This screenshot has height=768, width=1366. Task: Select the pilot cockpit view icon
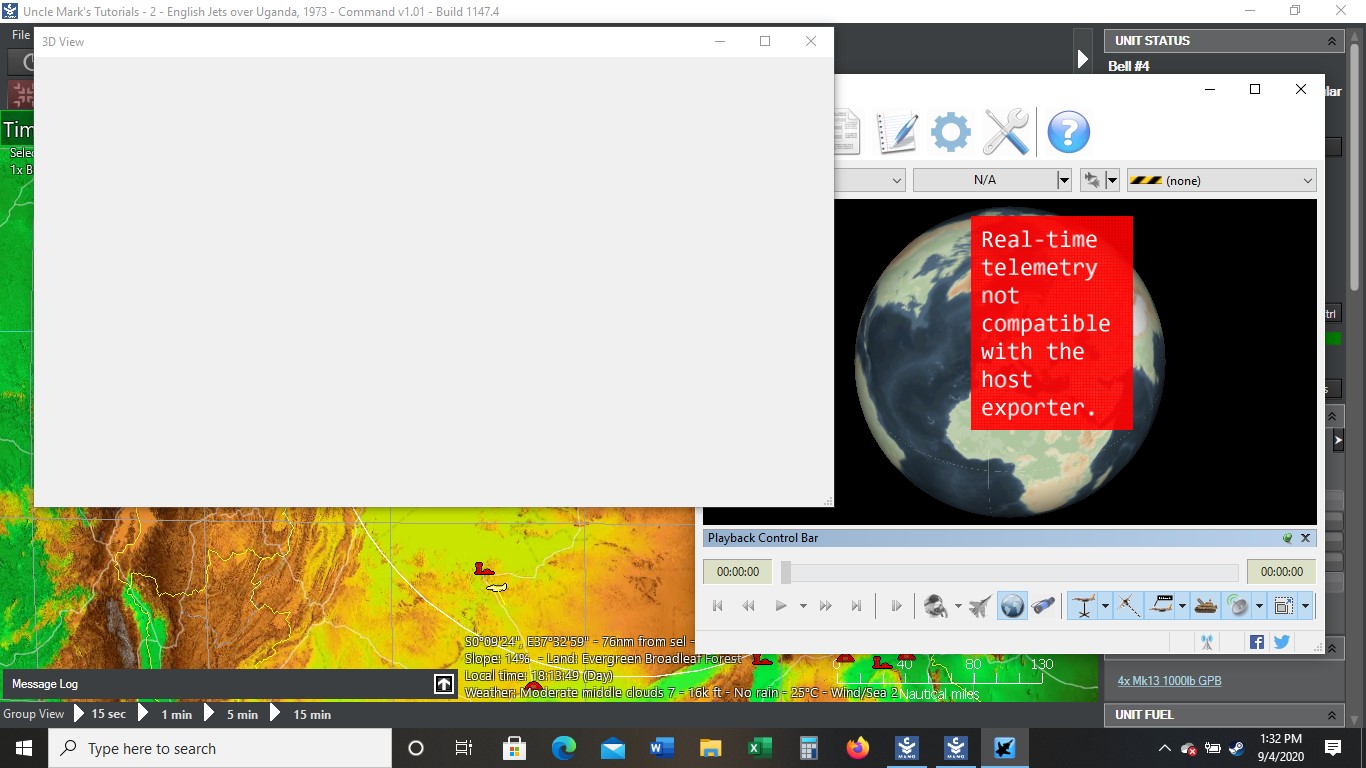click(x=936, y=606)
